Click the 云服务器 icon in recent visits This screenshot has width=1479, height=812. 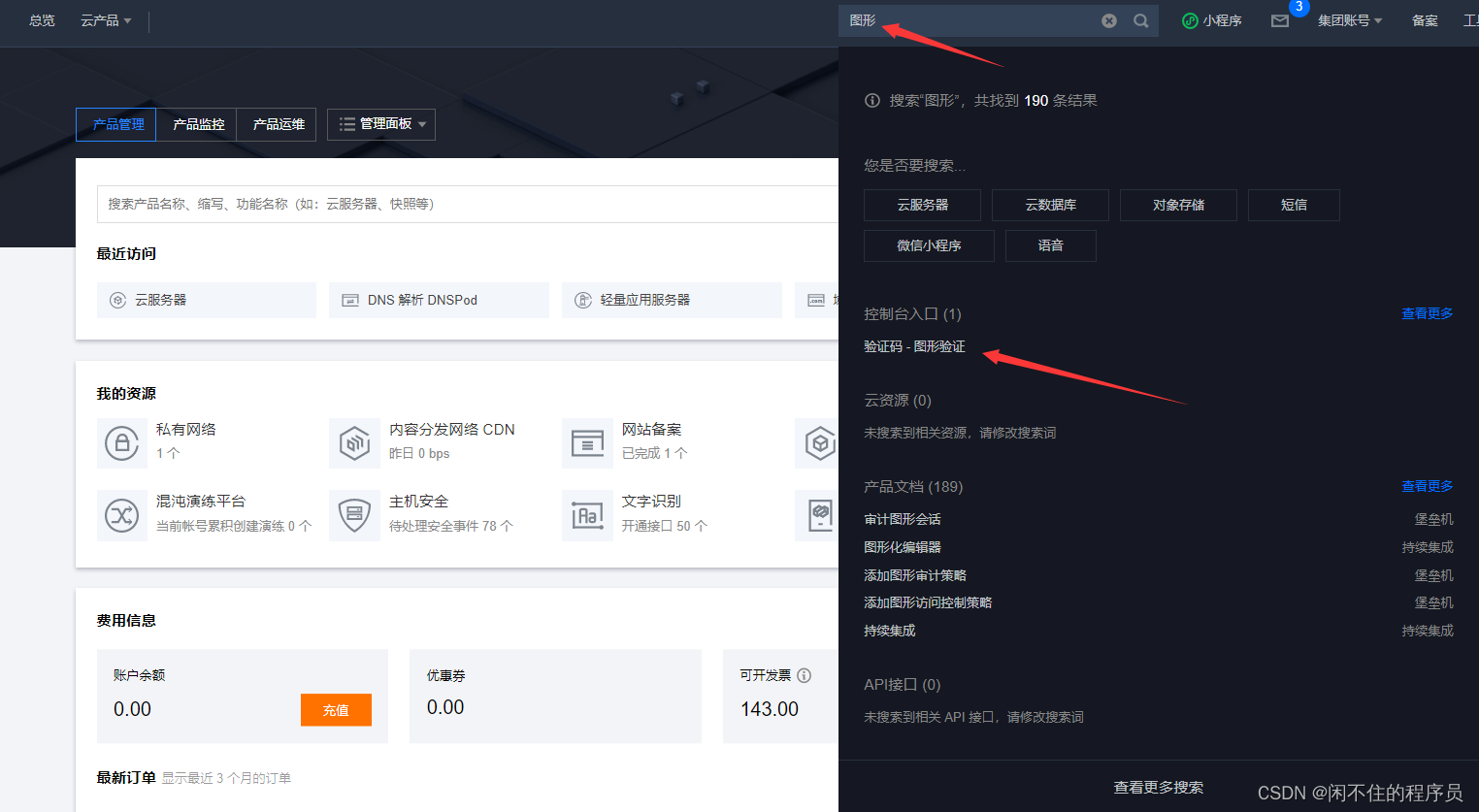118,300
